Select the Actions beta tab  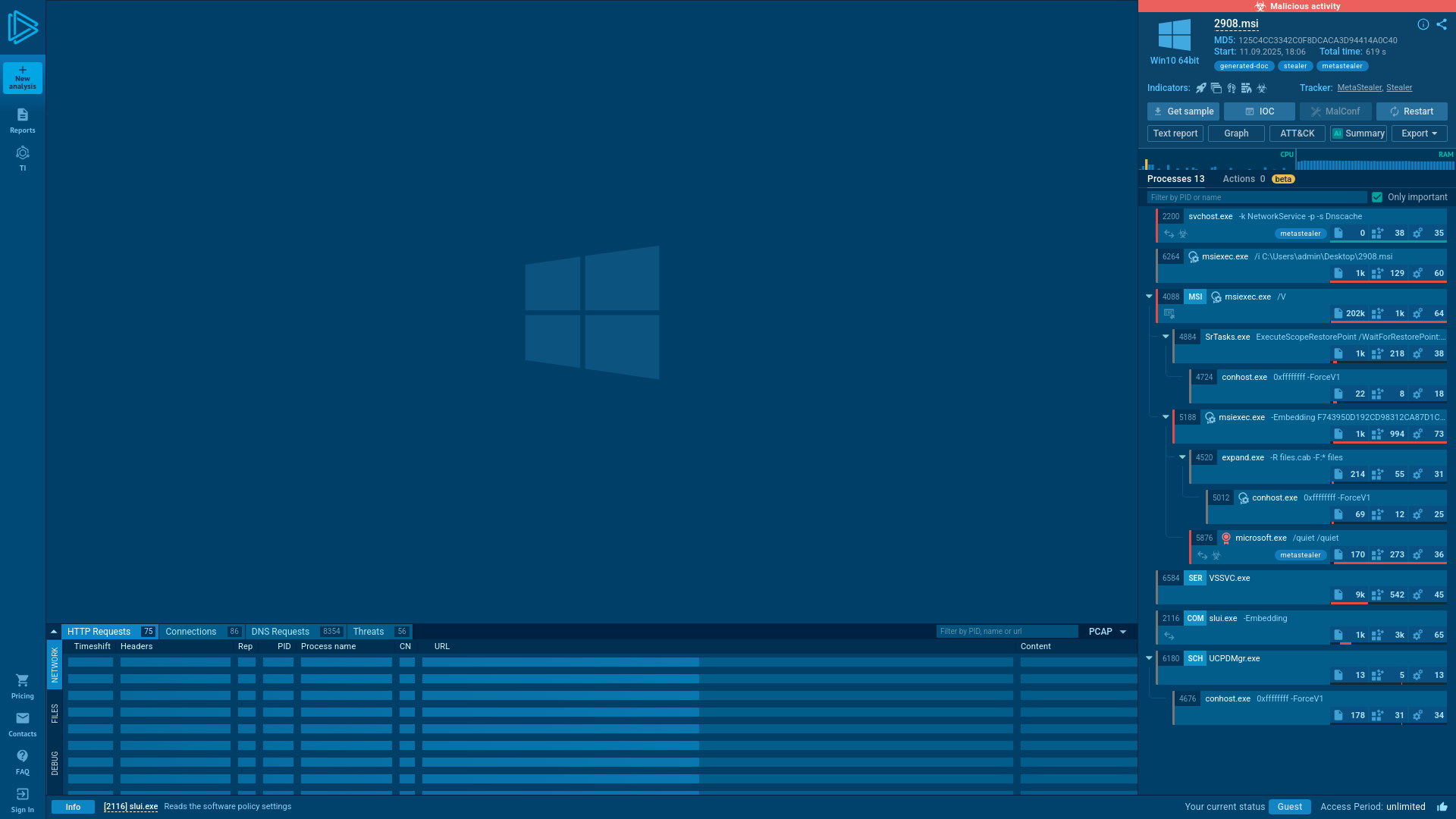(1258, 179)
